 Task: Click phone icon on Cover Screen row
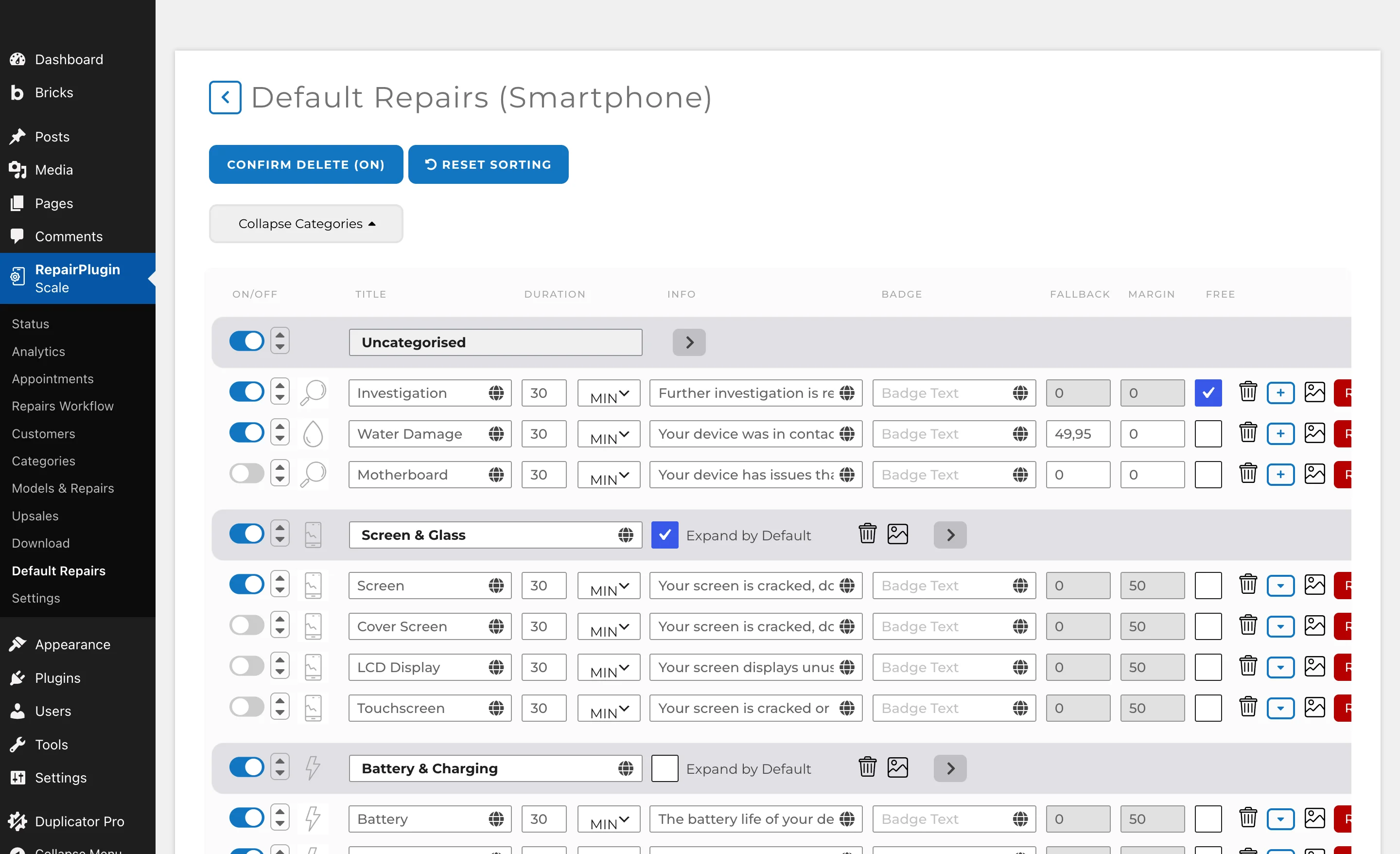point(313,626)
